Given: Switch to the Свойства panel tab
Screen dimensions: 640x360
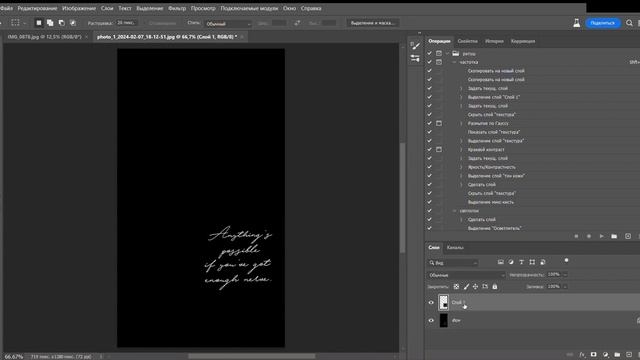Looking at the screenshot, I should coord(467,41).
